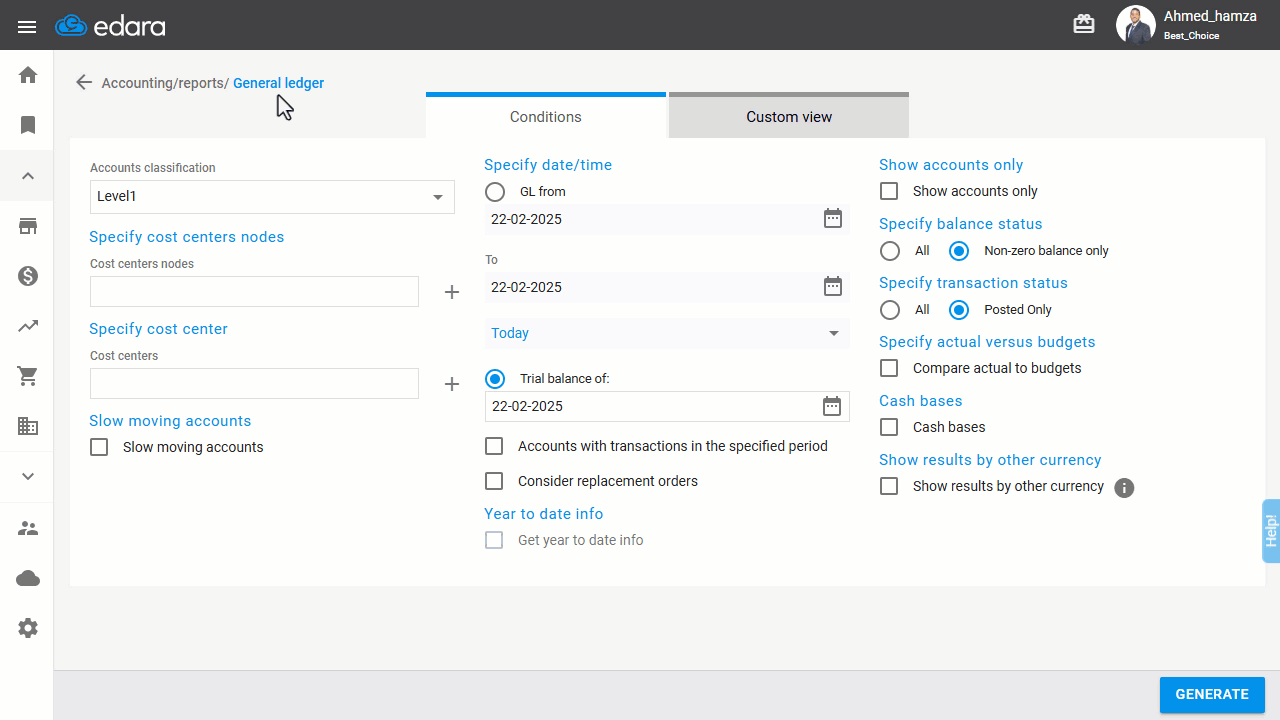Viewport: 1280px width, 720px height.
Task: Add cost center with plus icon
Action: click(x=452, y=384)
